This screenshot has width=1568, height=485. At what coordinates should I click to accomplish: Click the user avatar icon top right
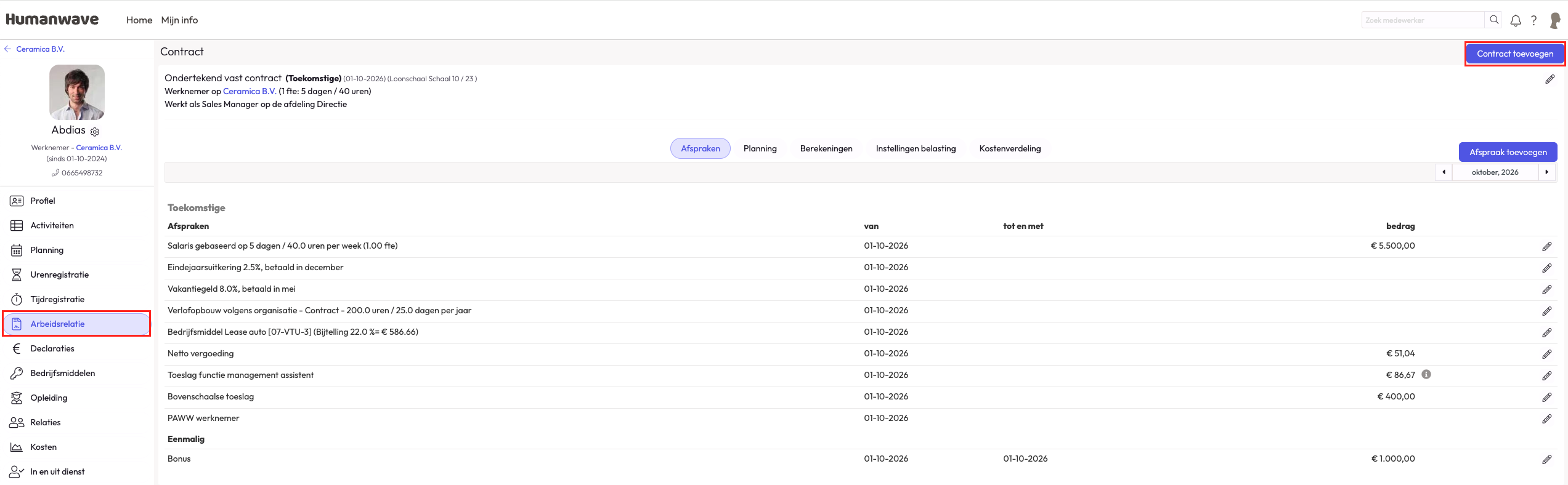1555,20
